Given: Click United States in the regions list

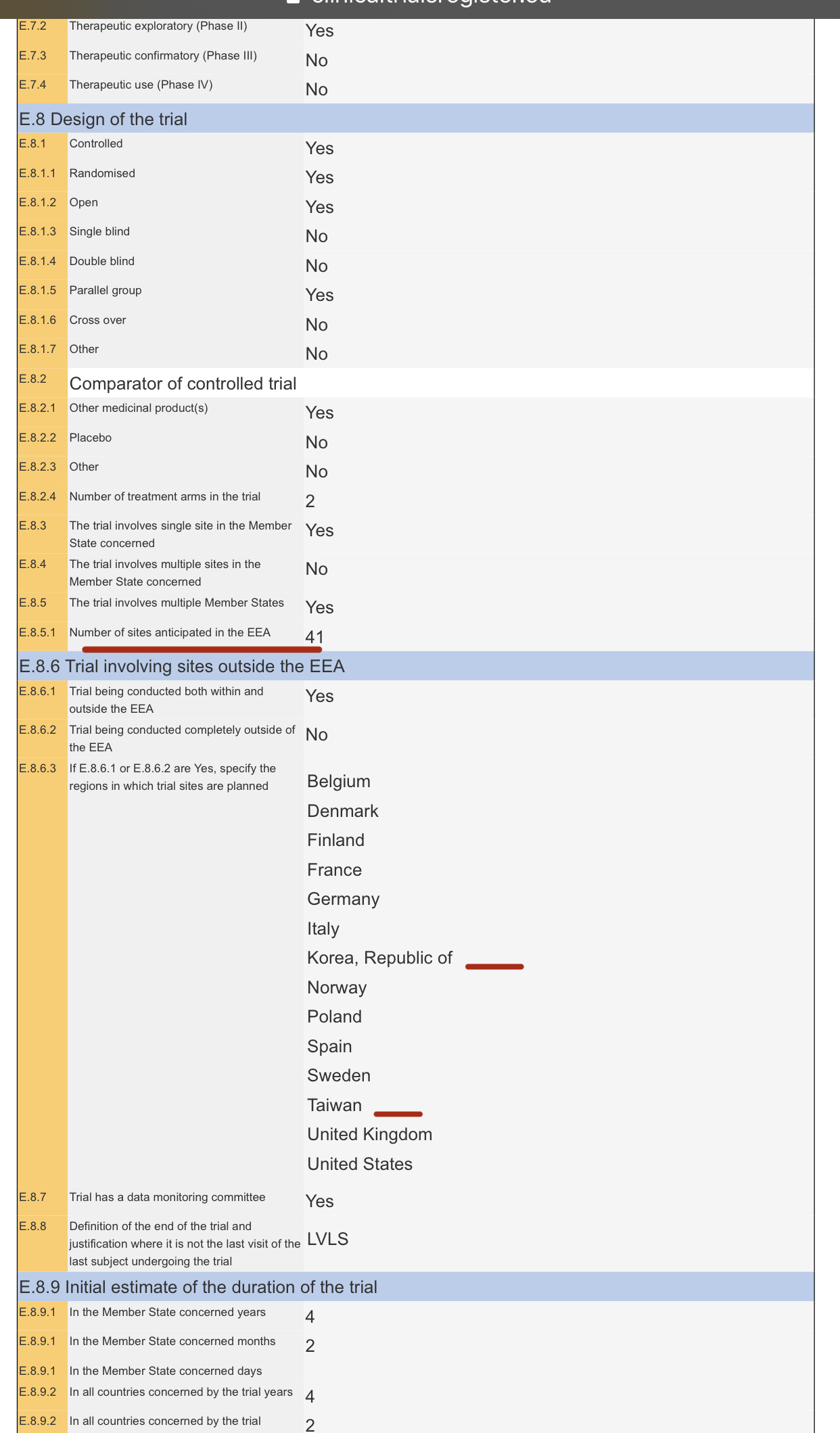Looking at the screenshot, I should point(360,1164).
